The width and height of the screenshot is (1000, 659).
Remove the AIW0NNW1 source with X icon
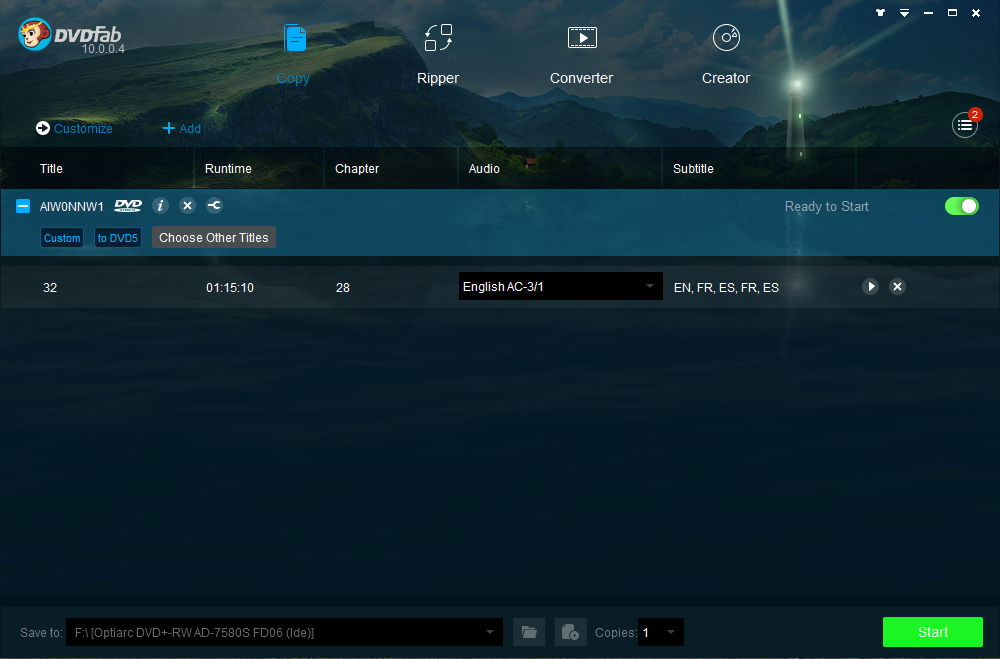[187, 205]
